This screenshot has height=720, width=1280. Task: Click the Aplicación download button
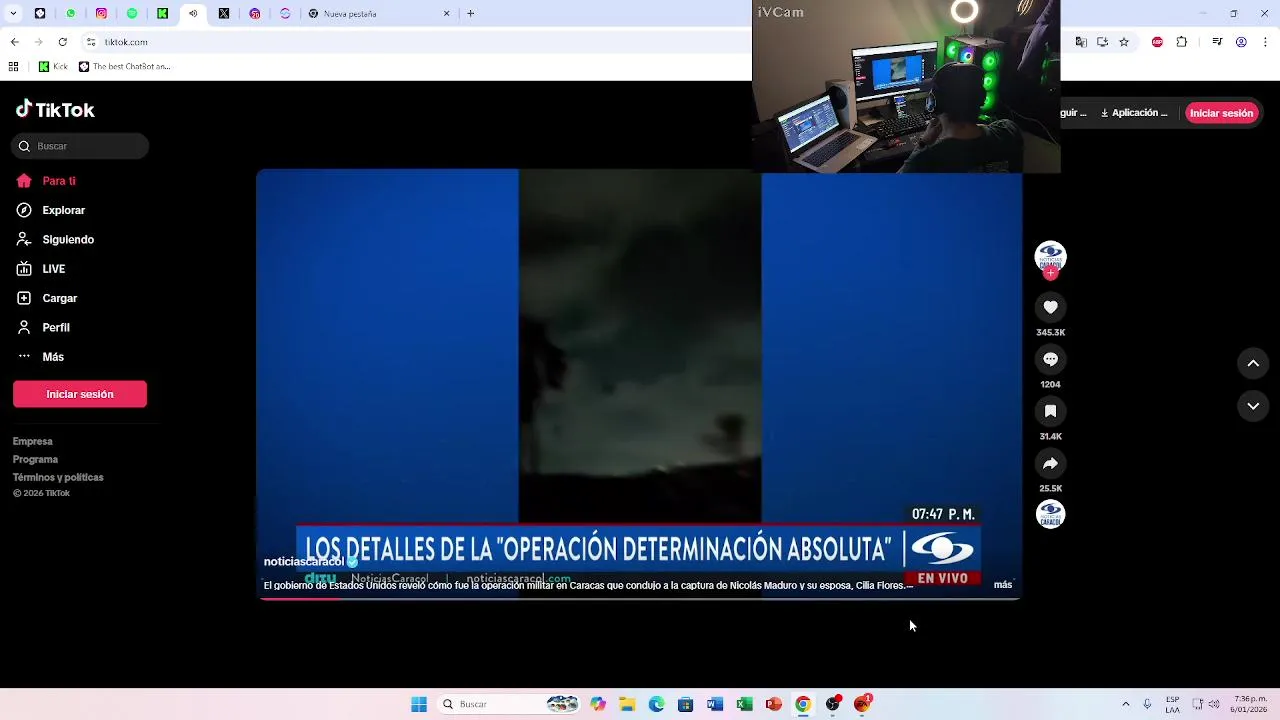[x=1135, y=113]
